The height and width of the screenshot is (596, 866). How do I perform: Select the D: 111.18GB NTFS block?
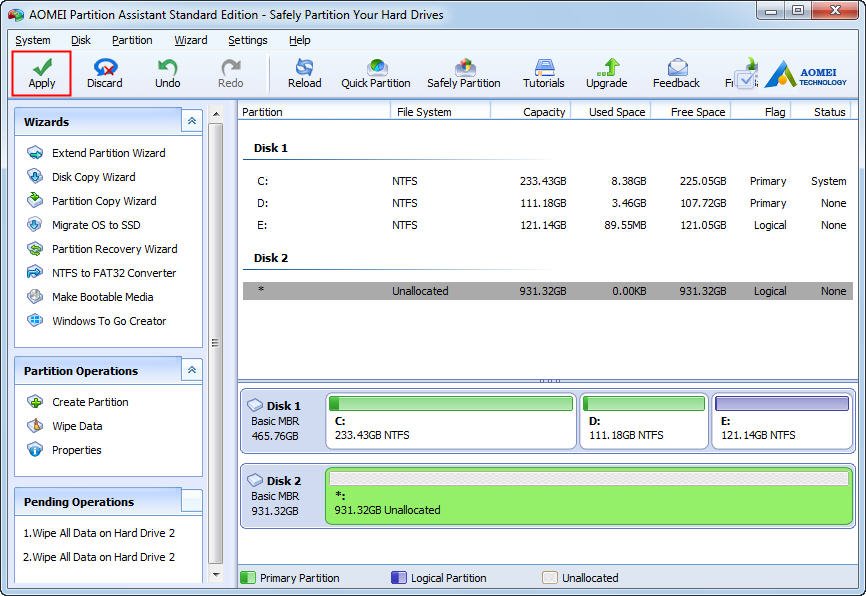(644, 421)
